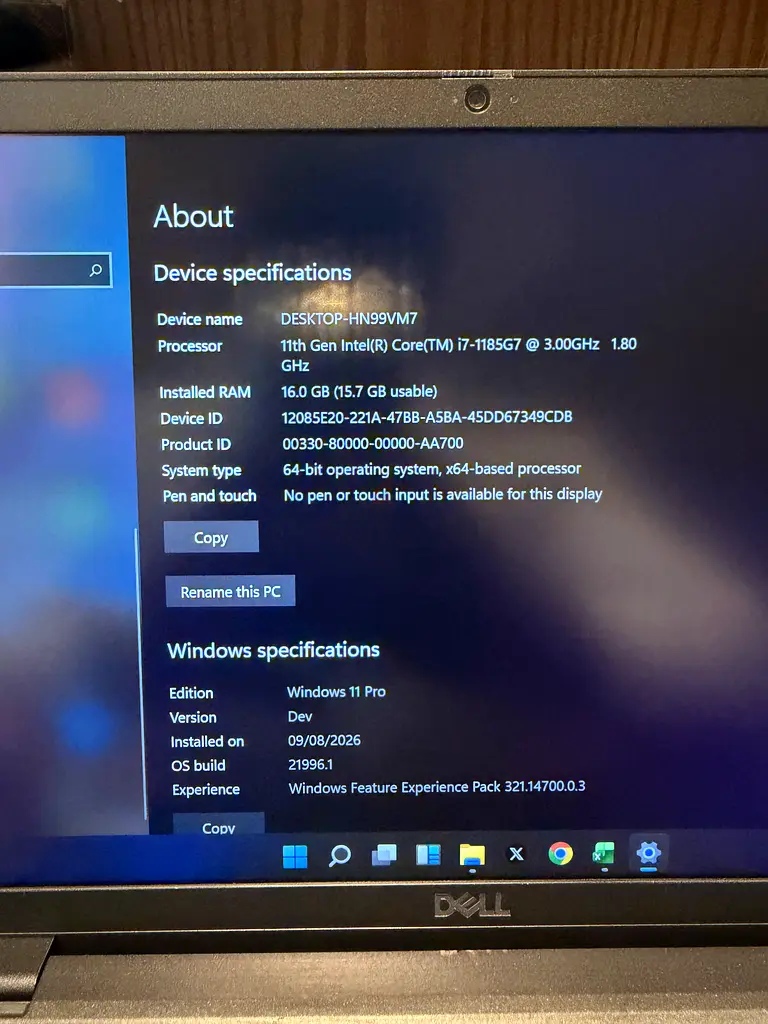Select the Device ID value 12085E20
The width and height of the screenshot is (768, 1024).
pos(427,417)
